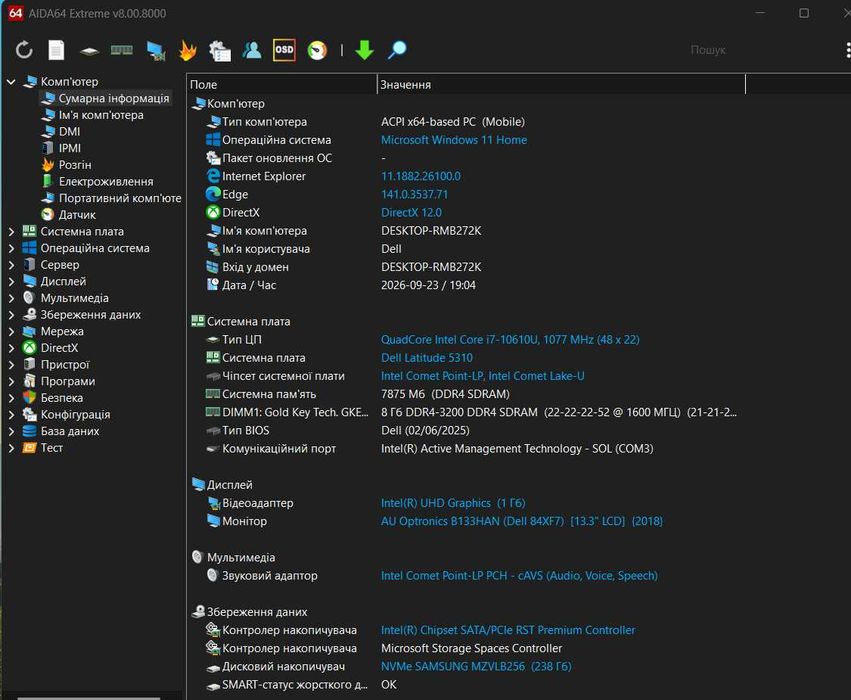Screen dimensions: 851x700
Task: Collapse the Комп'ютер tree node
Action: pyautogui.click(x=11, y=82)
